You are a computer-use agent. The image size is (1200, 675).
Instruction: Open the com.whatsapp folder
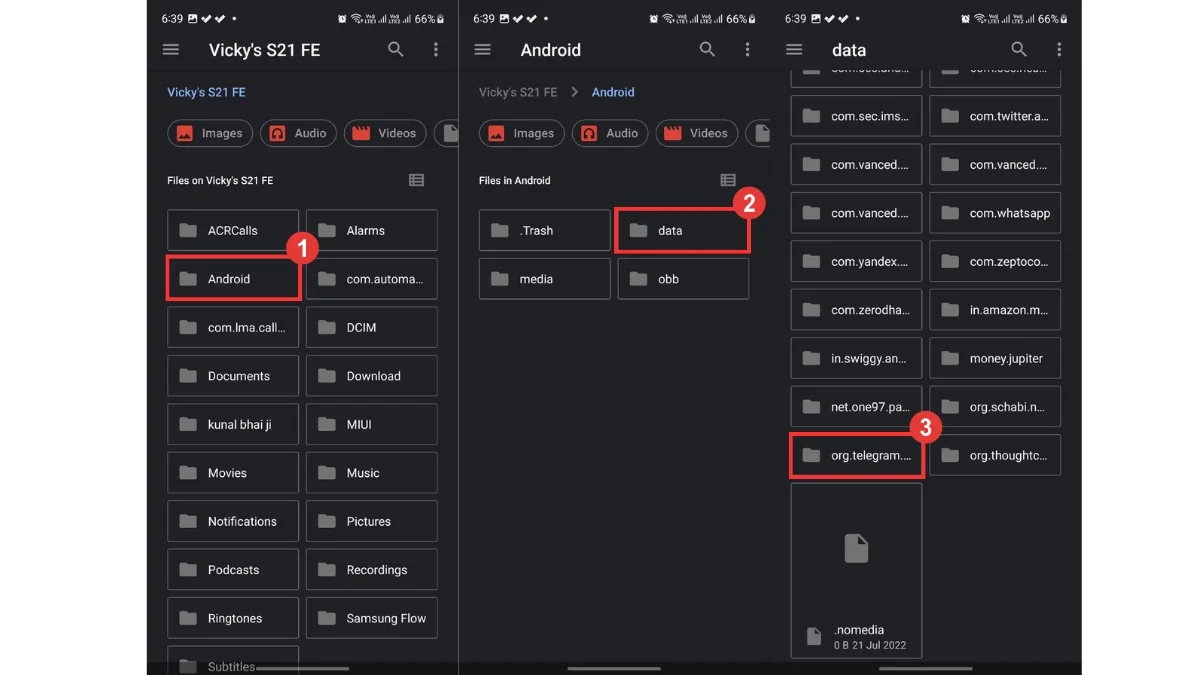click(x=995, y=213)
